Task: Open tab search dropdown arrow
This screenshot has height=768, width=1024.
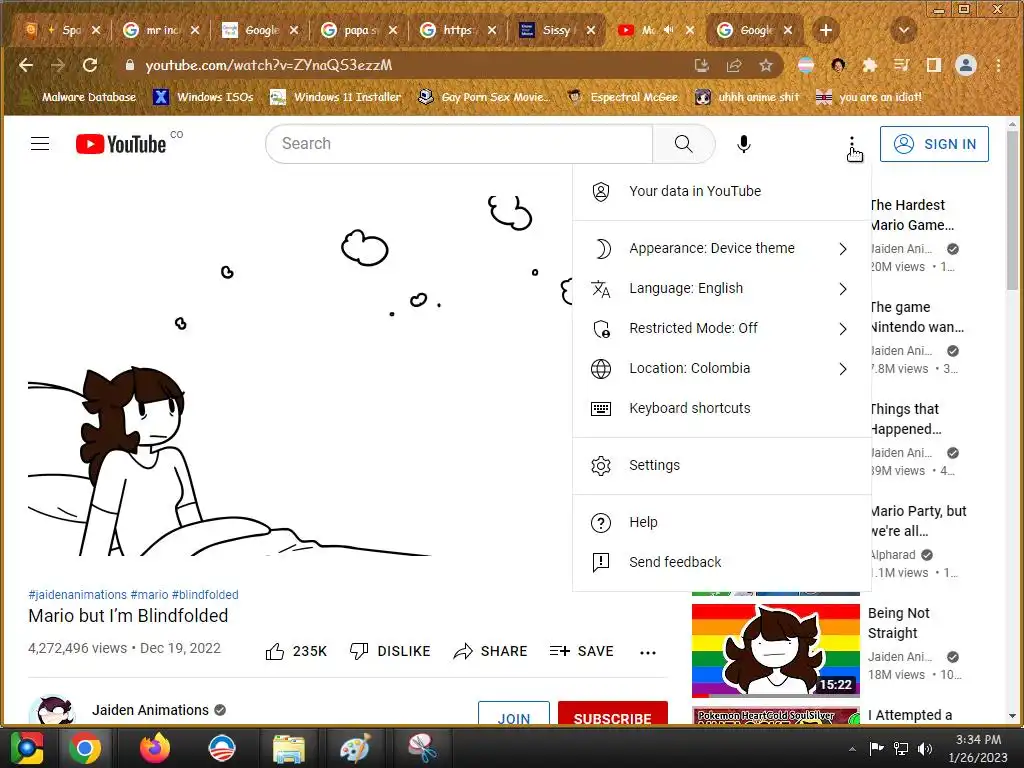Action: (904, 30)
